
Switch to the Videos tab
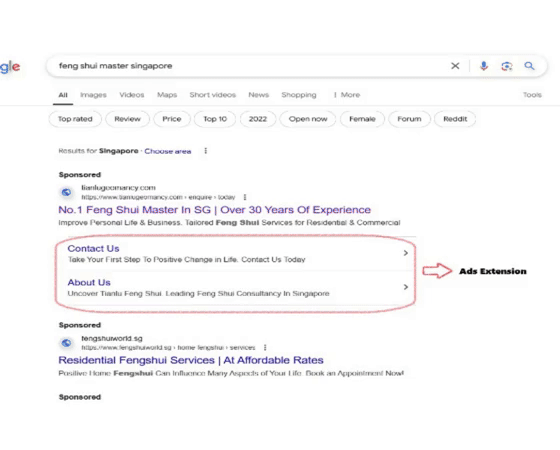click(x=132, y=95)
